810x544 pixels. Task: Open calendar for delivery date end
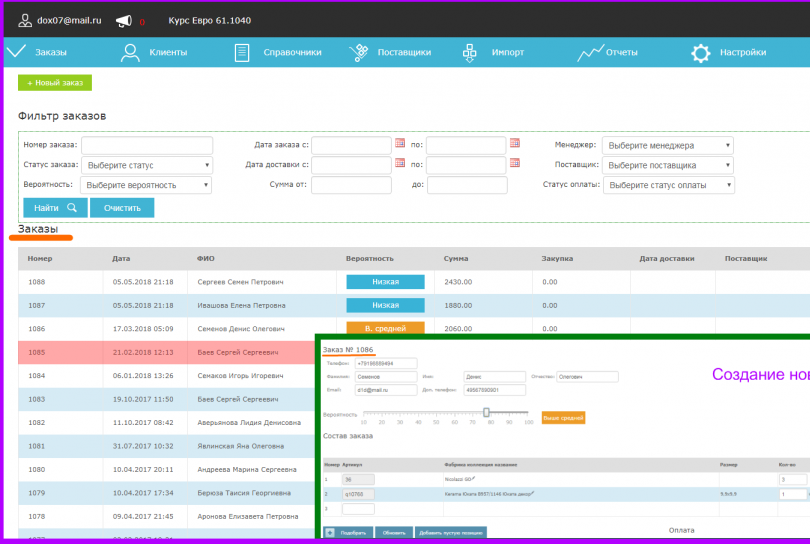point(515,162)
